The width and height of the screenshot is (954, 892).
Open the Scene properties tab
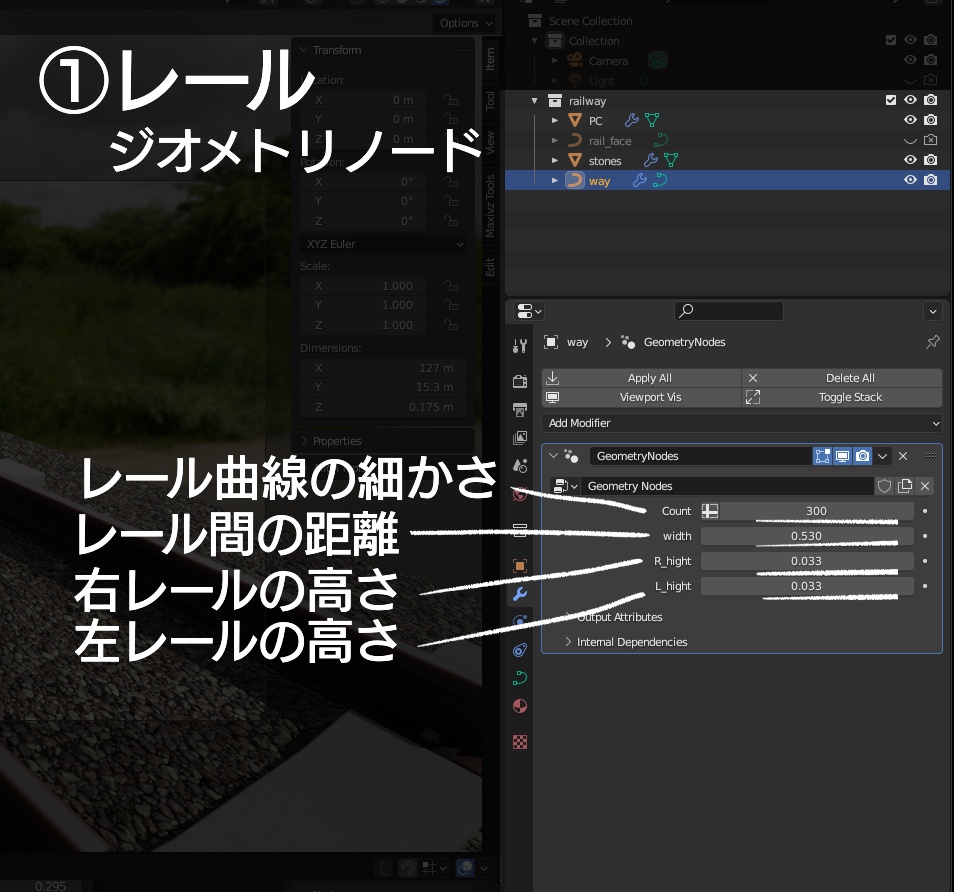coord(519,465)
